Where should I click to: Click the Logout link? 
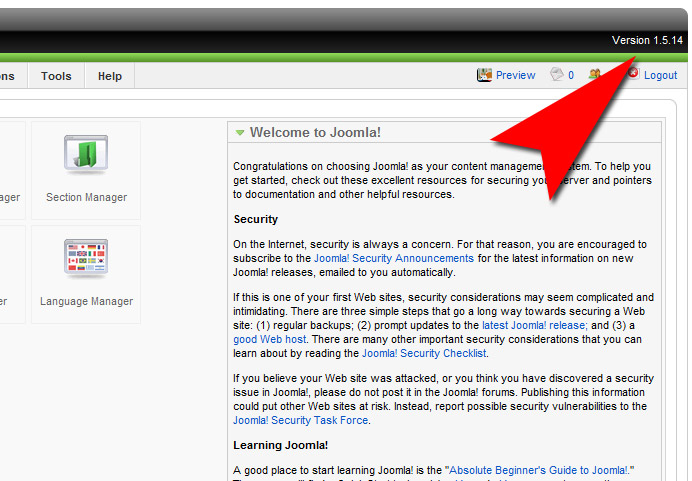pyautogui.click(x=660, y=75)
